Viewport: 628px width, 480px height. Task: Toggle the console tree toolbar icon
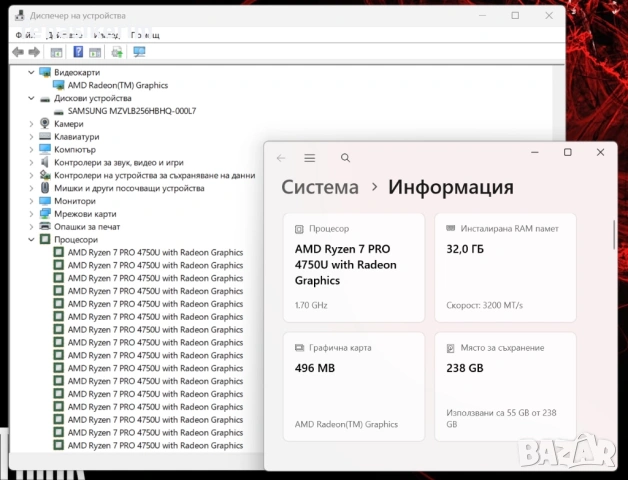pyautogui.click(x=56, y=52)
